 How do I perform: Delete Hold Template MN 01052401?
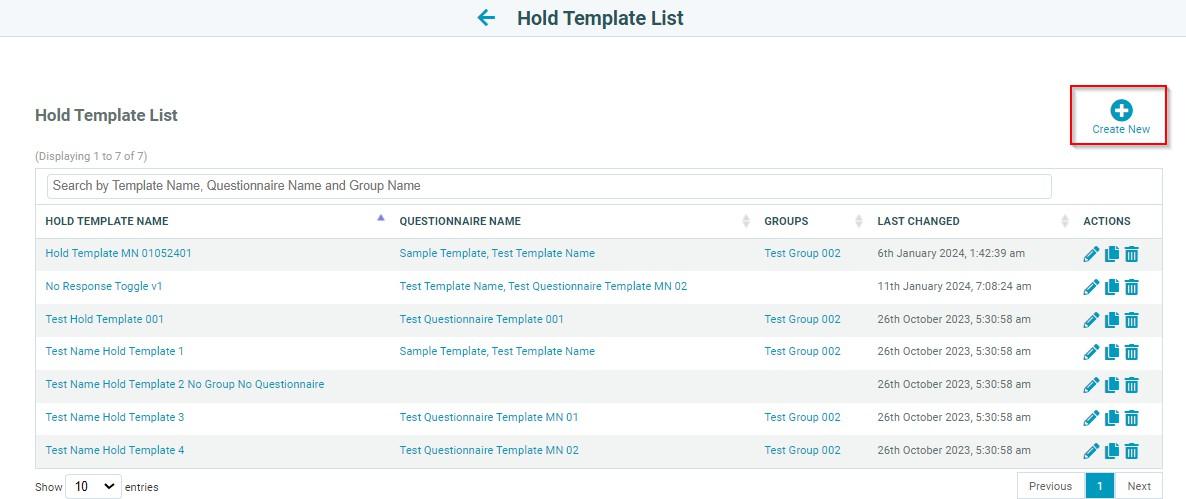pos(1132,254)
